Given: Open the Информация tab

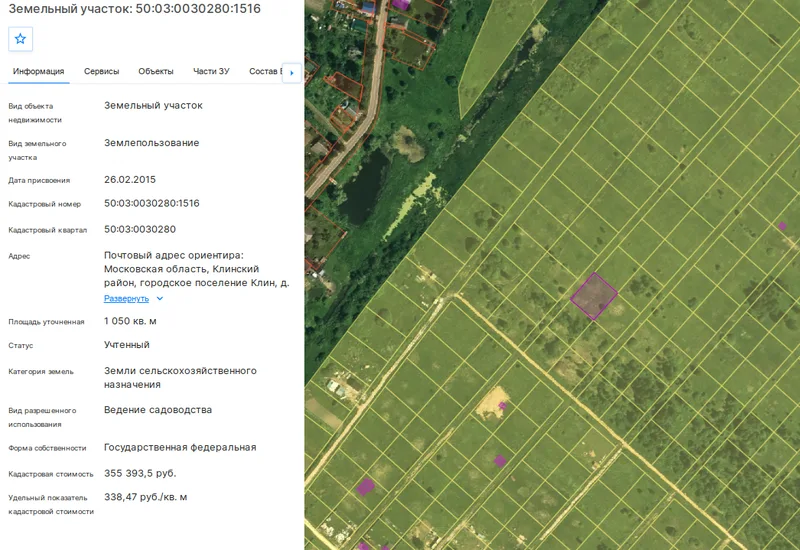Looking at the screenshot, I should (x=39, y=71).
